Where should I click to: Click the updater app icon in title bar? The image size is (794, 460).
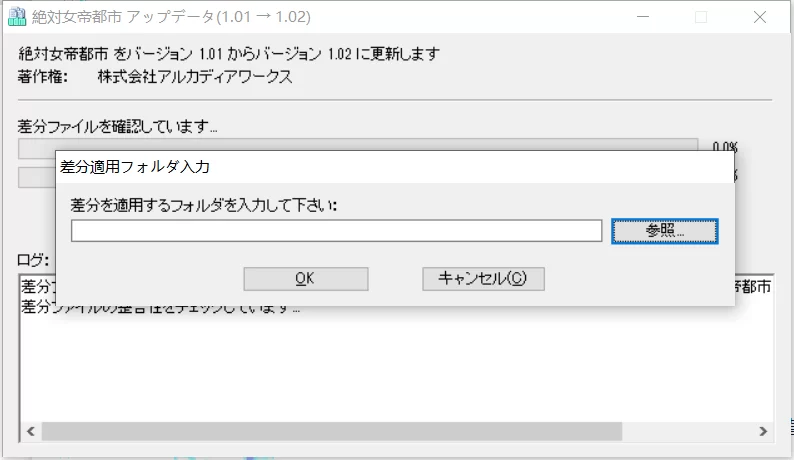pos(17,17)
